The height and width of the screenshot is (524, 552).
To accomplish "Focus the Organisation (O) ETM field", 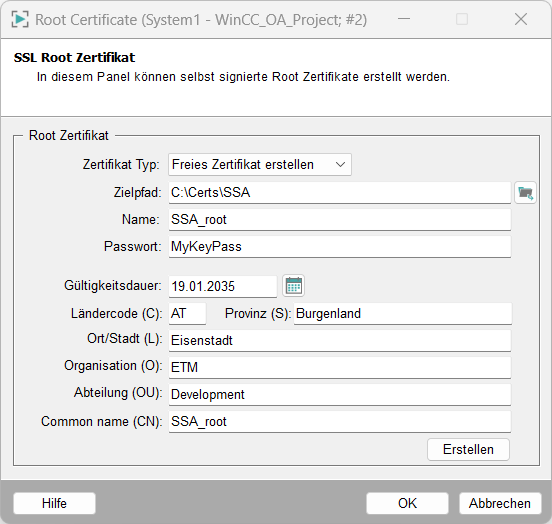I will tap(340, 368).
